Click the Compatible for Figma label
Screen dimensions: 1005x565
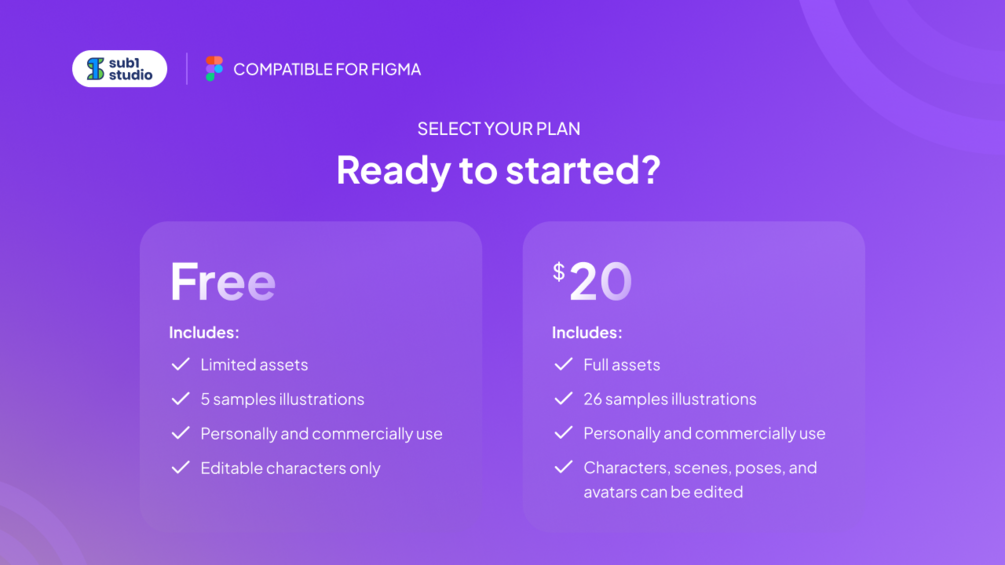[x=327, y=69]
